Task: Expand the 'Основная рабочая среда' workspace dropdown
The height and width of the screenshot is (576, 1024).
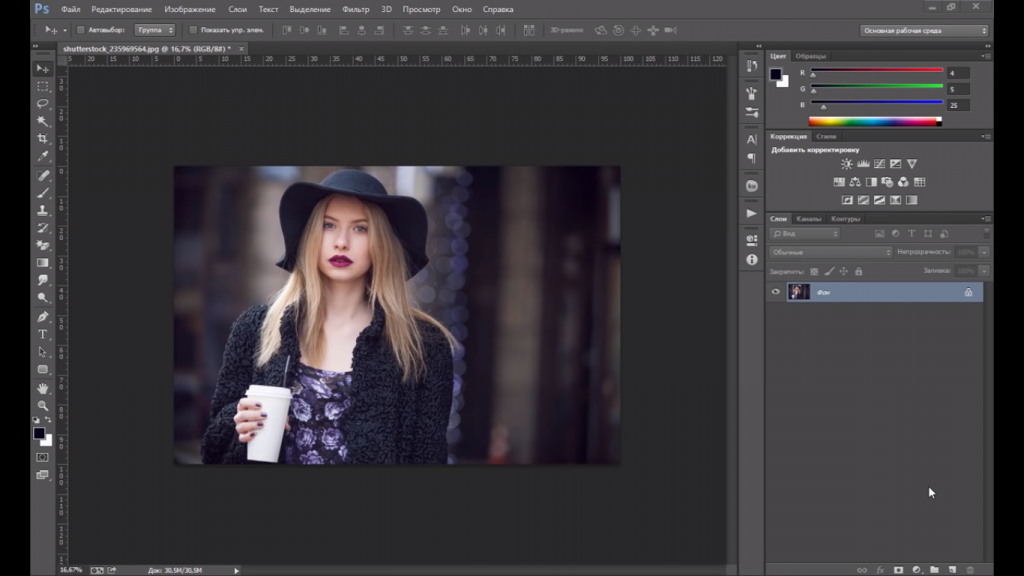Action: point(924,30)
